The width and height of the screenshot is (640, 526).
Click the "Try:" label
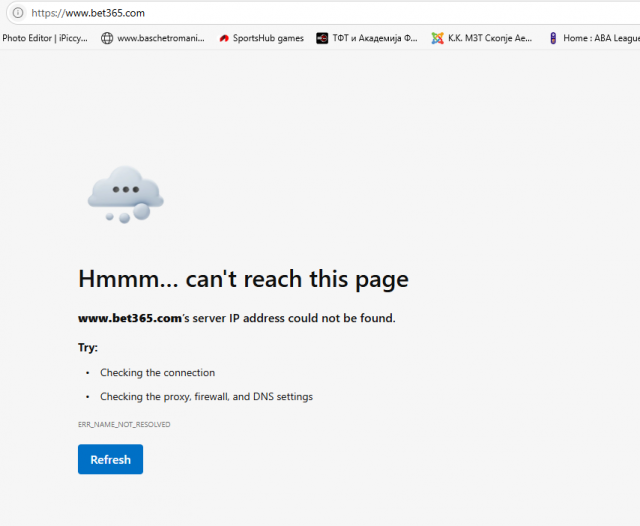click(88, 348)
